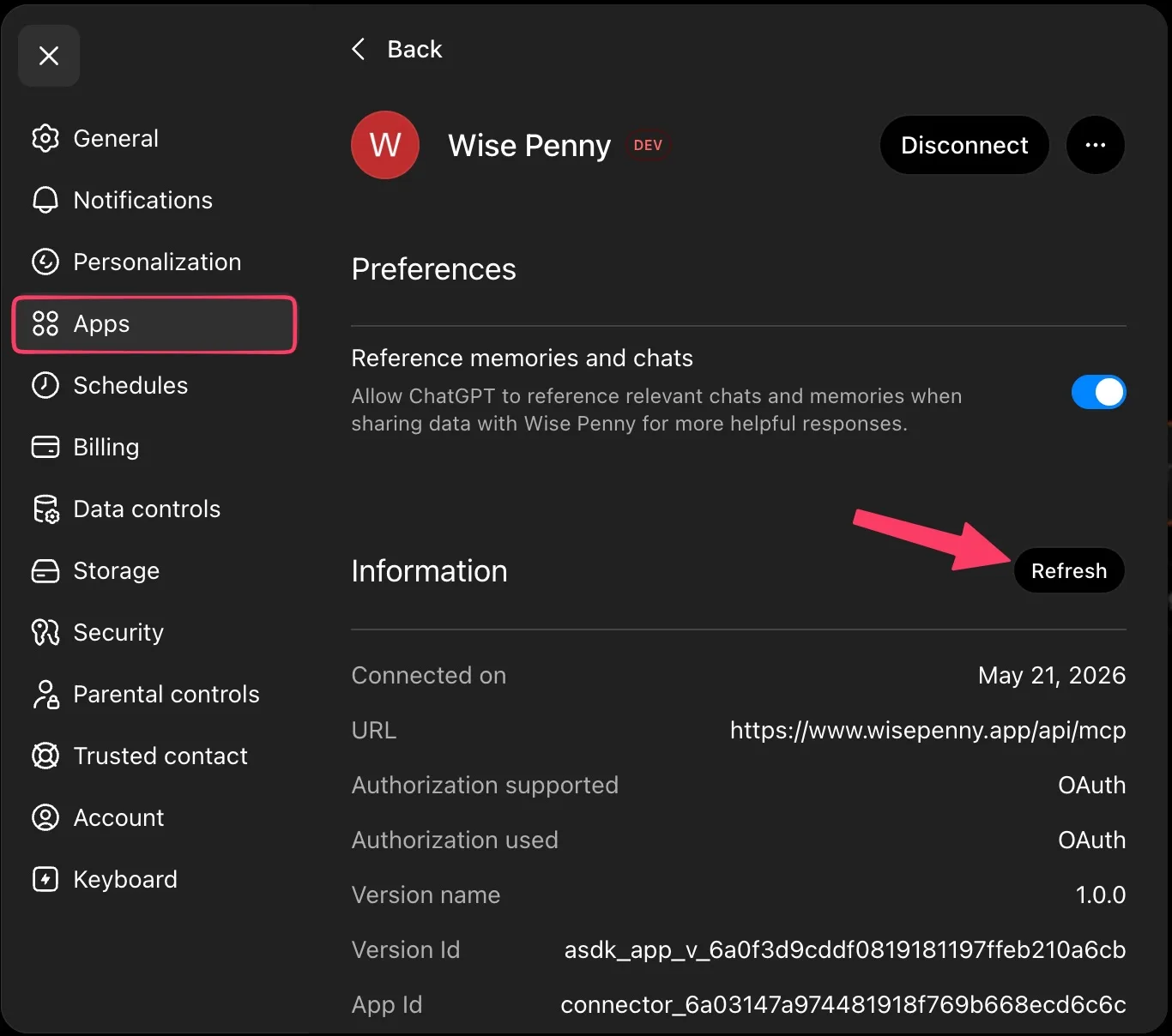Click the Authorization supported label
This screenshot has width=1172, height=1036.
click(485, 785)
